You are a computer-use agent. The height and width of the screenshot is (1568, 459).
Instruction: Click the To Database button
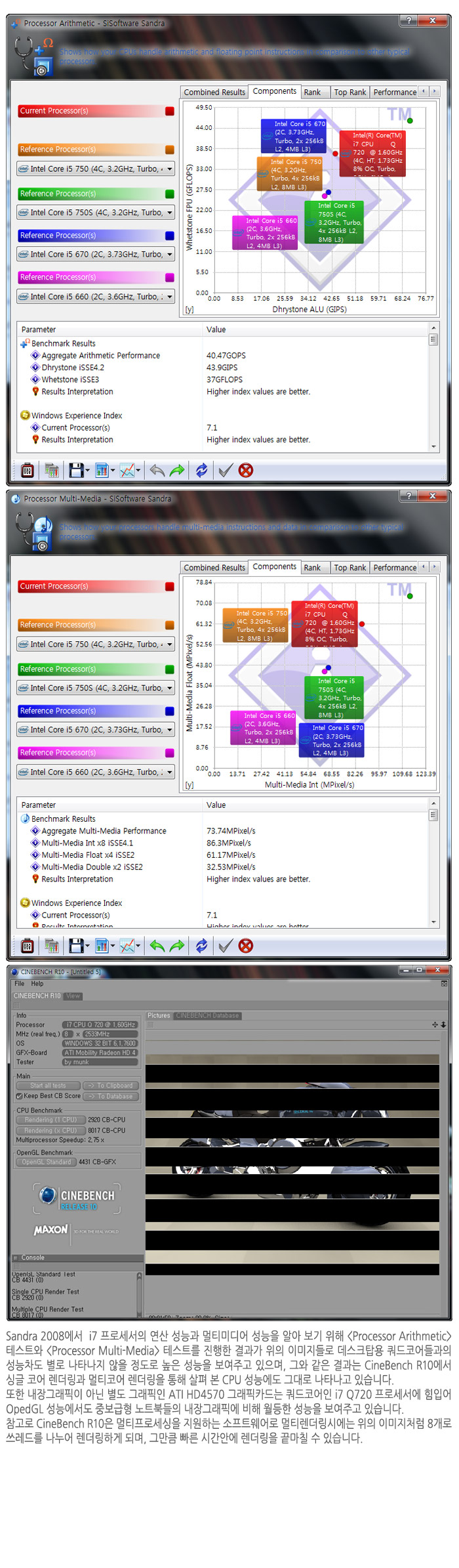[110, 1095]
